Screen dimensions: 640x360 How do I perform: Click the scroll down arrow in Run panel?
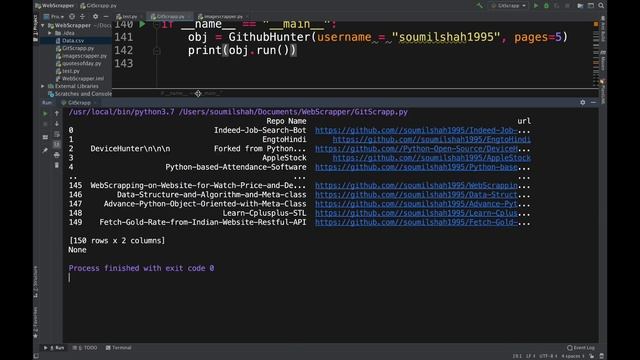57,124
